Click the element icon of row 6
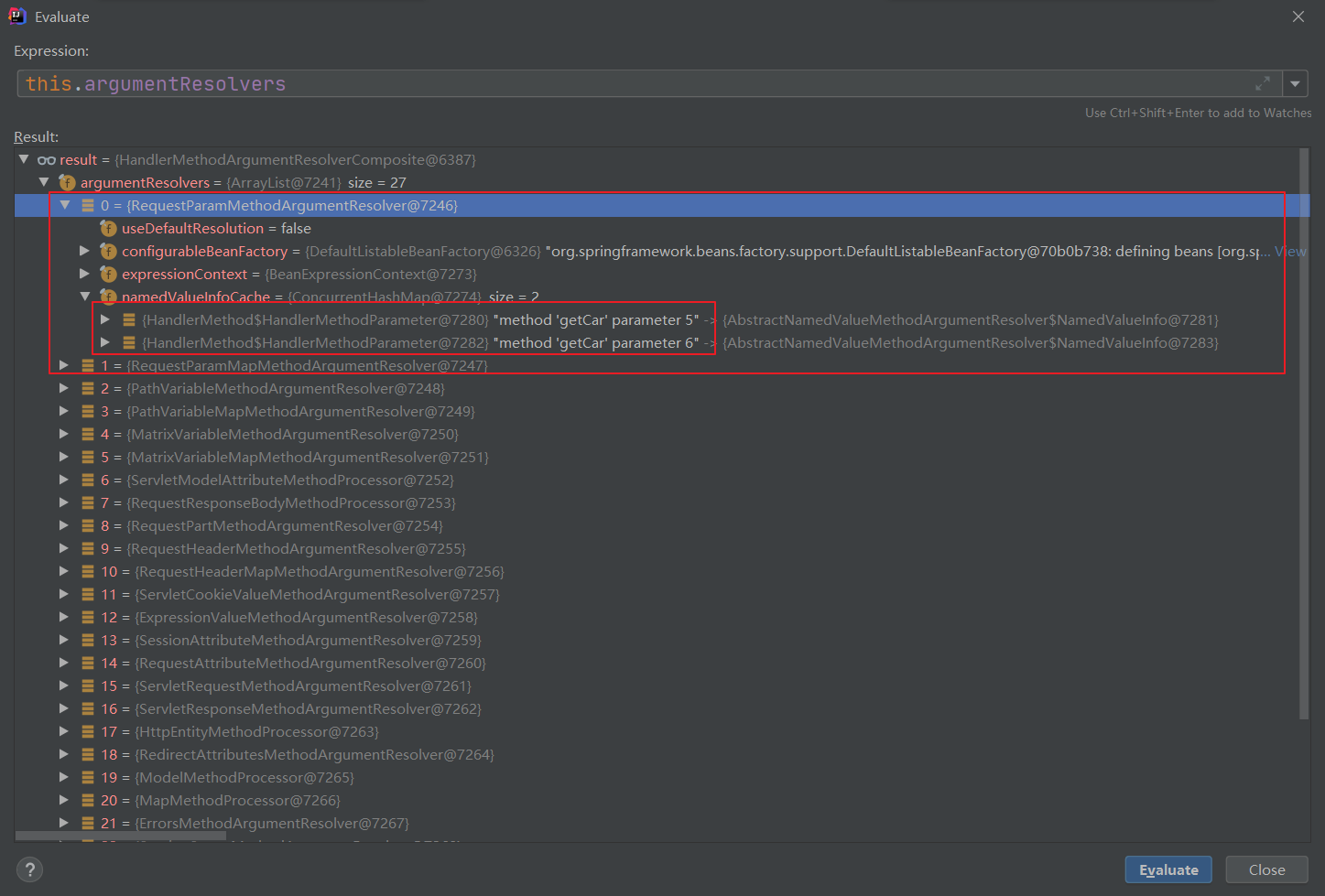 pos(88,480)
